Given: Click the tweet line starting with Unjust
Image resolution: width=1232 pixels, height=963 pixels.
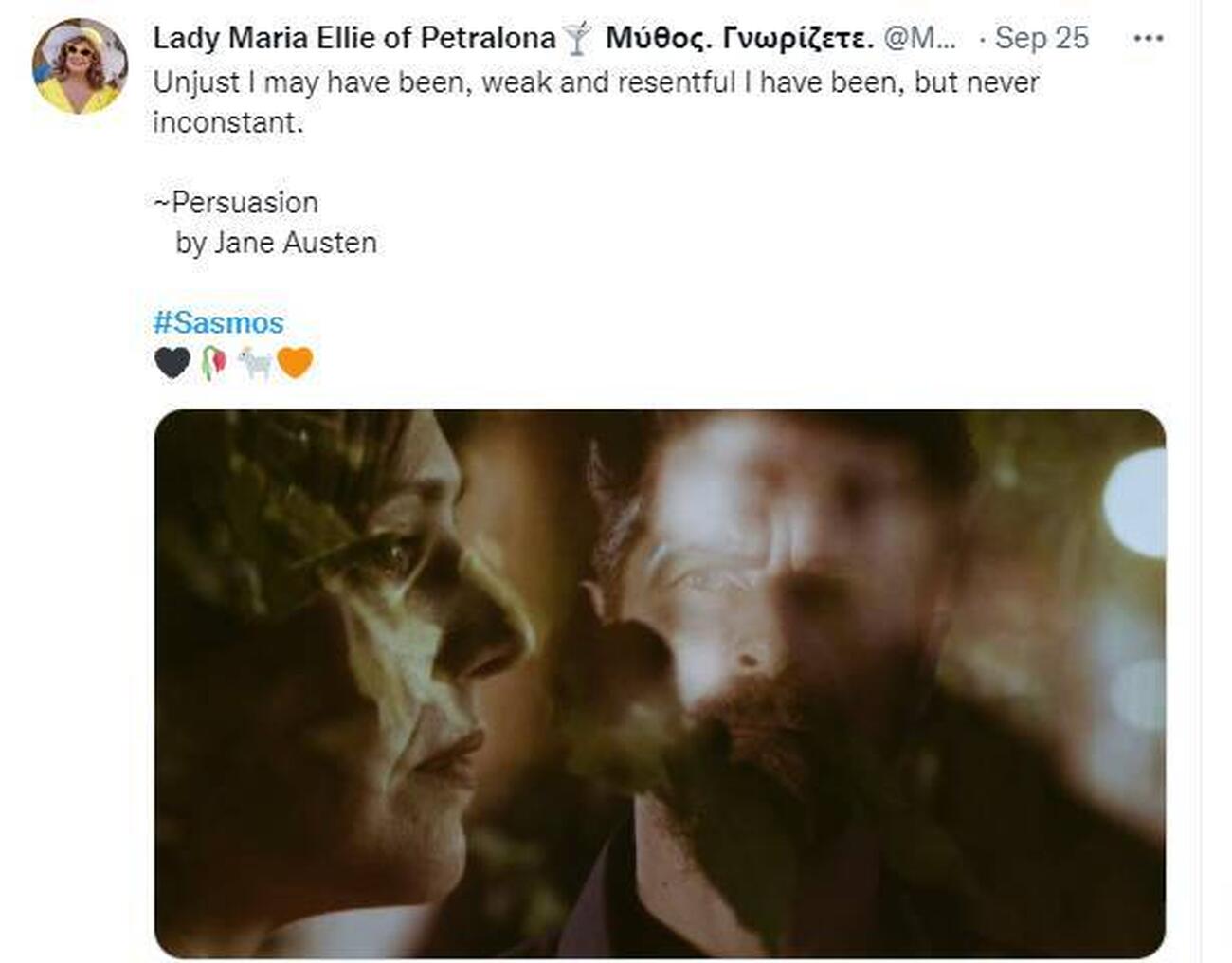Looking at the screenshot, I should tap(596, 82).
